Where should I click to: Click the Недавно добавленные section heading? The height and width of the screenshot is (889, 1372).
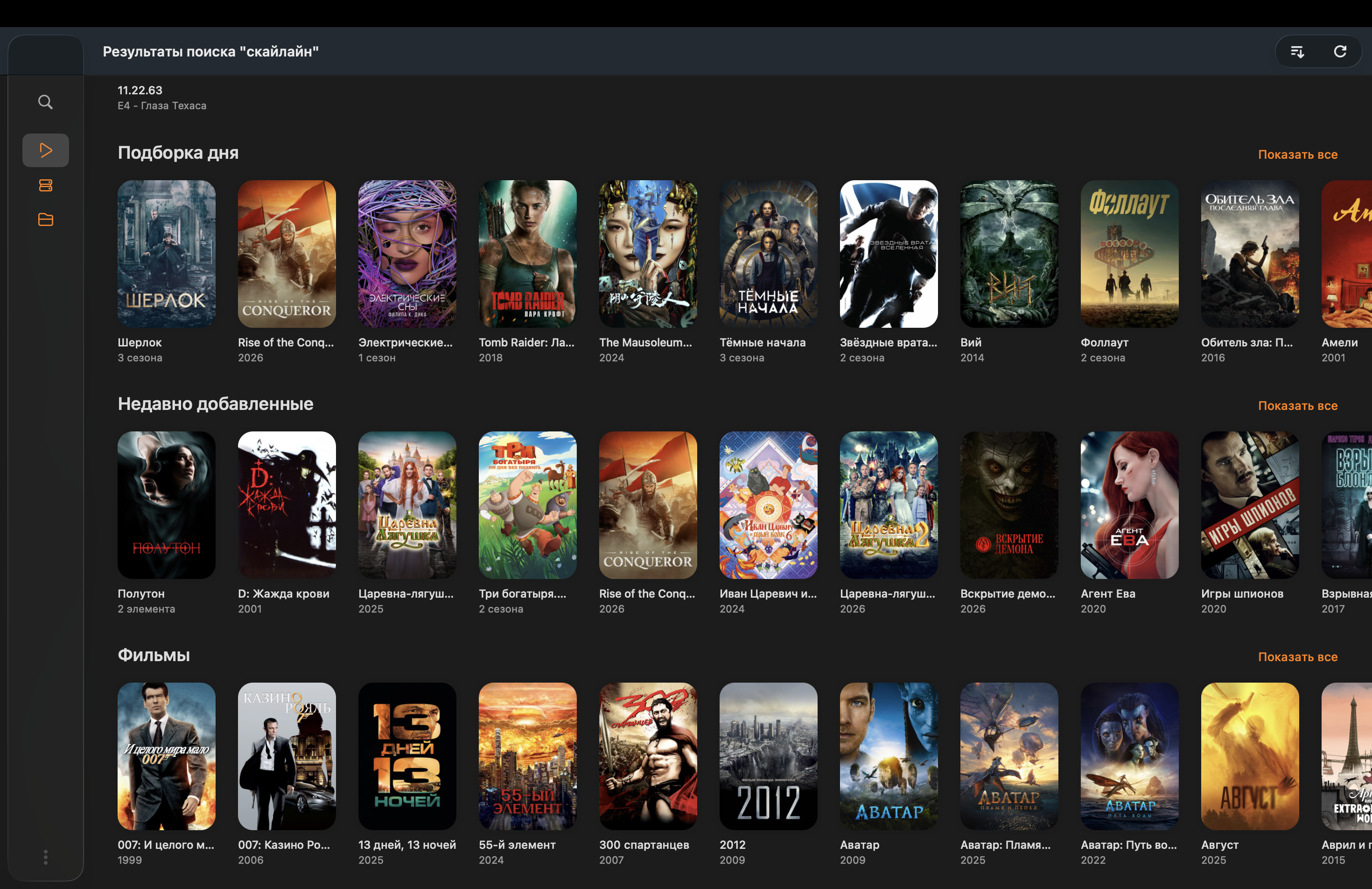(216, 404)
